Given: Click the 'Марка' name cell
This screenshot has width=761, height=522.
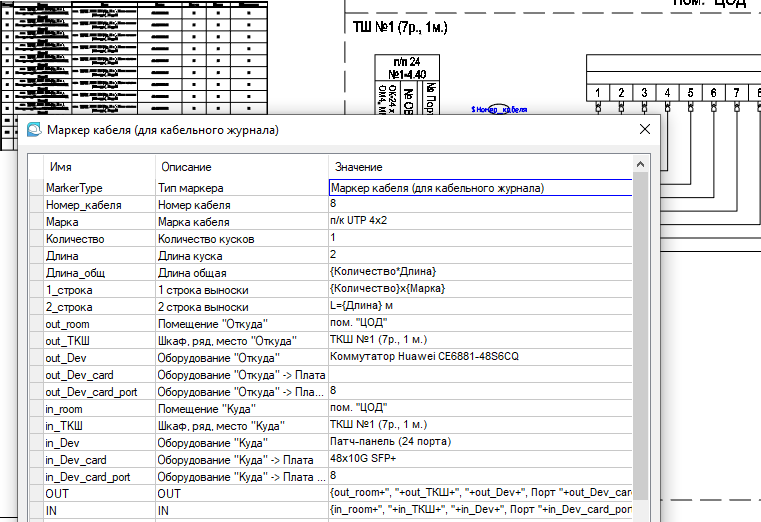Looking at the screenshot, I should coord(99,222).
